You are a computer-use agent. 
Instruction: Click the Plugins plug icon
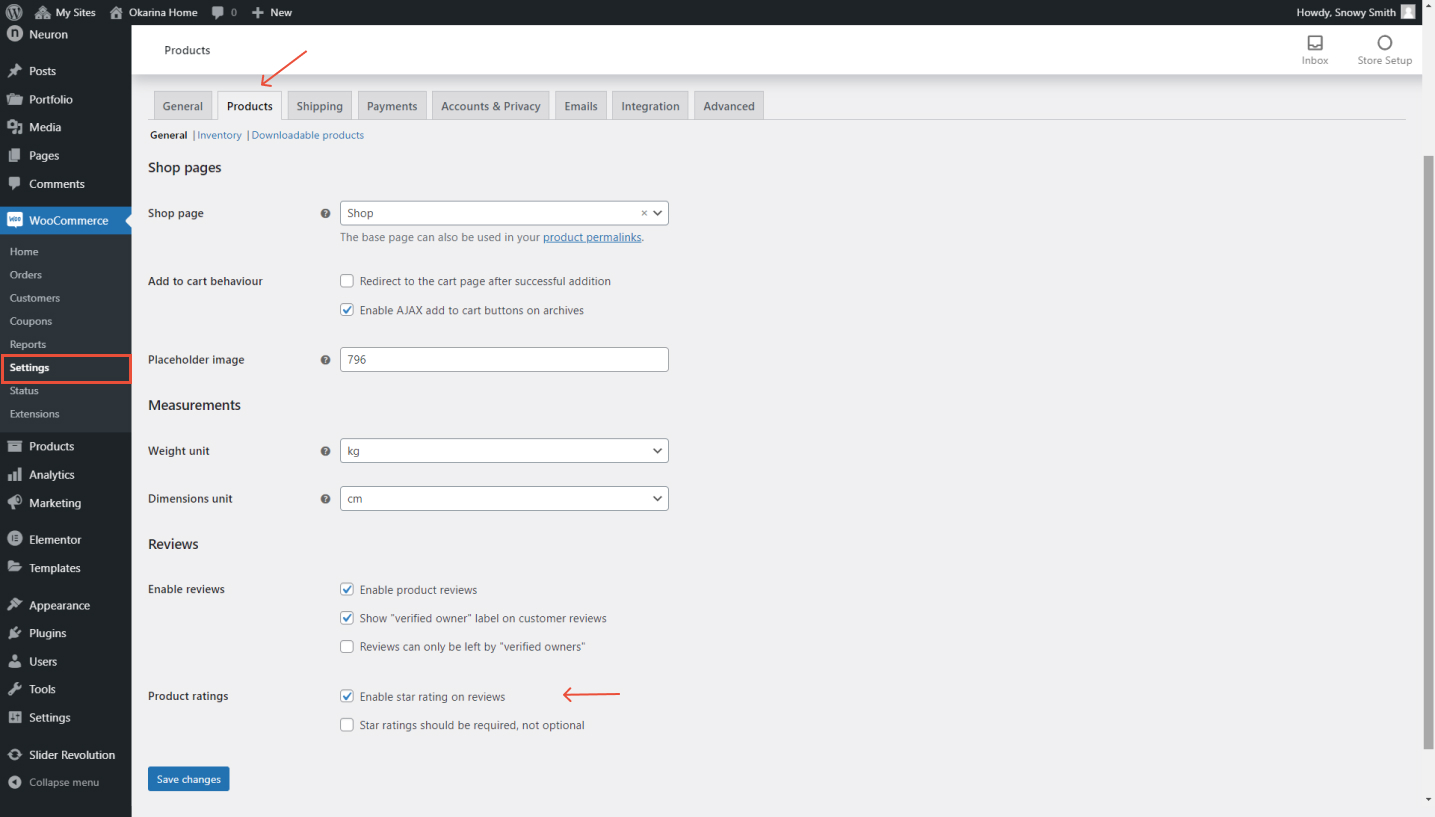click(15, 633)
